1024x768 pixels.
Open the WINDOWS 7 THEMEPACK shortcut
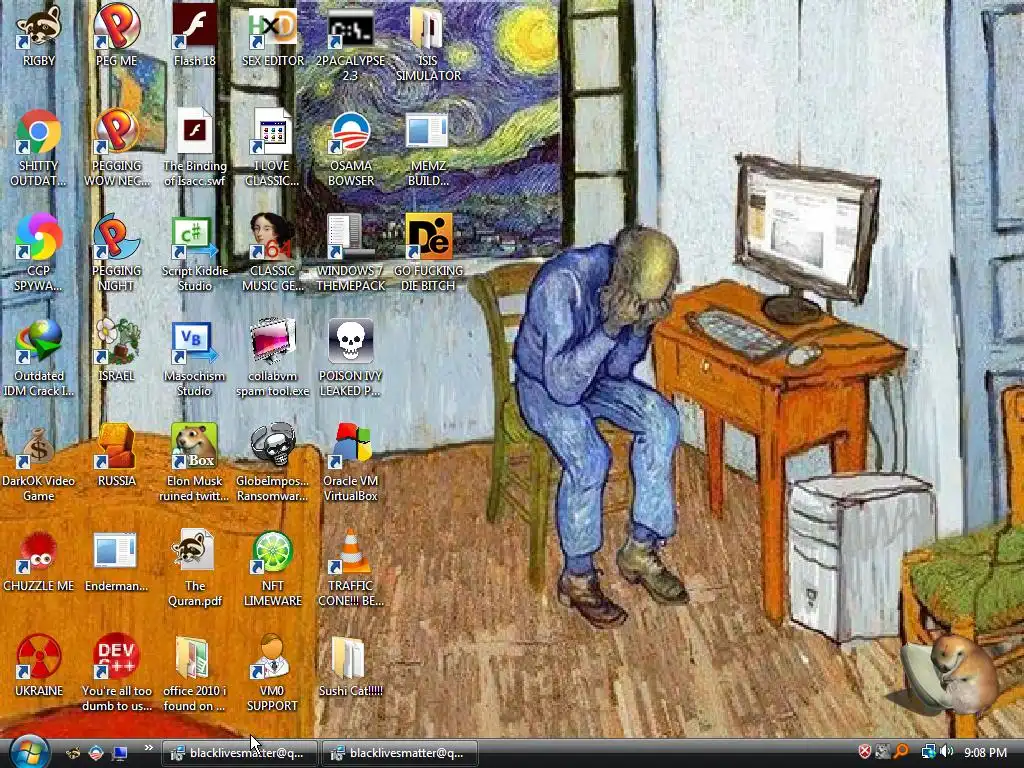[351, 236]
